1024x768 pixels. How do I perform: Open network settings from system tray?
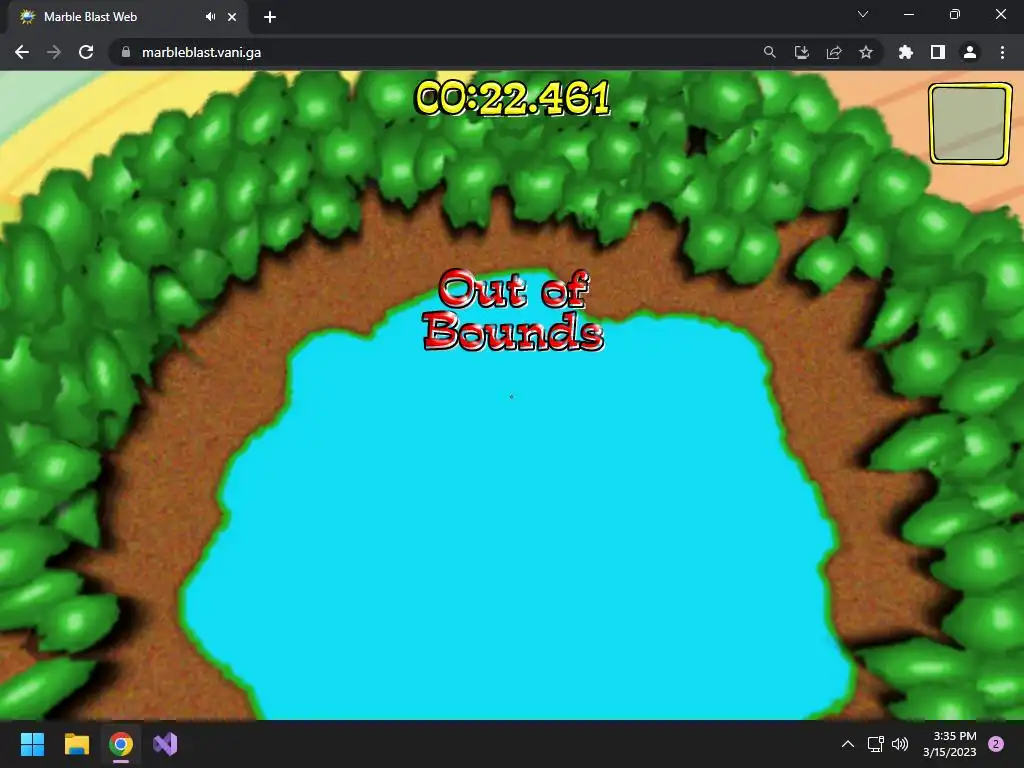[875, 744]
